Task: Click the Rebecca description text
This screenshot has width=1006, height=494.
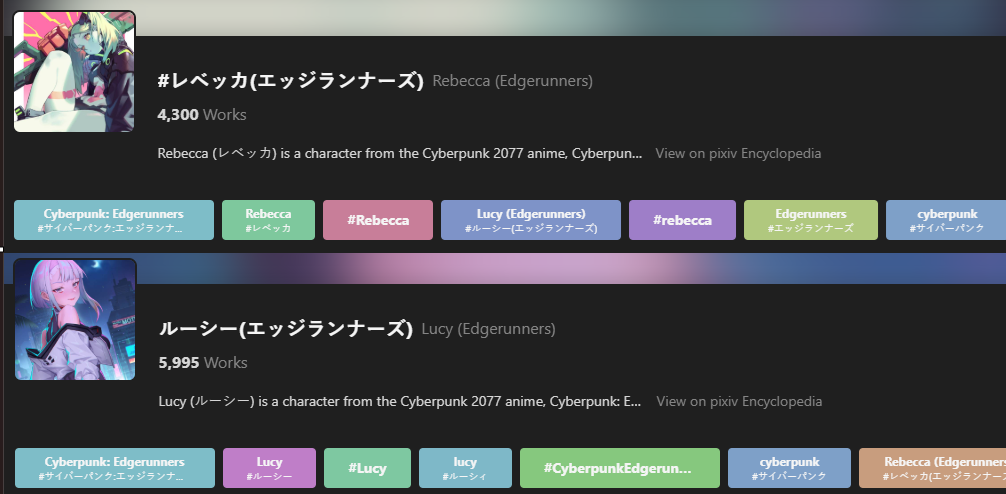Action: pos(400,153)
